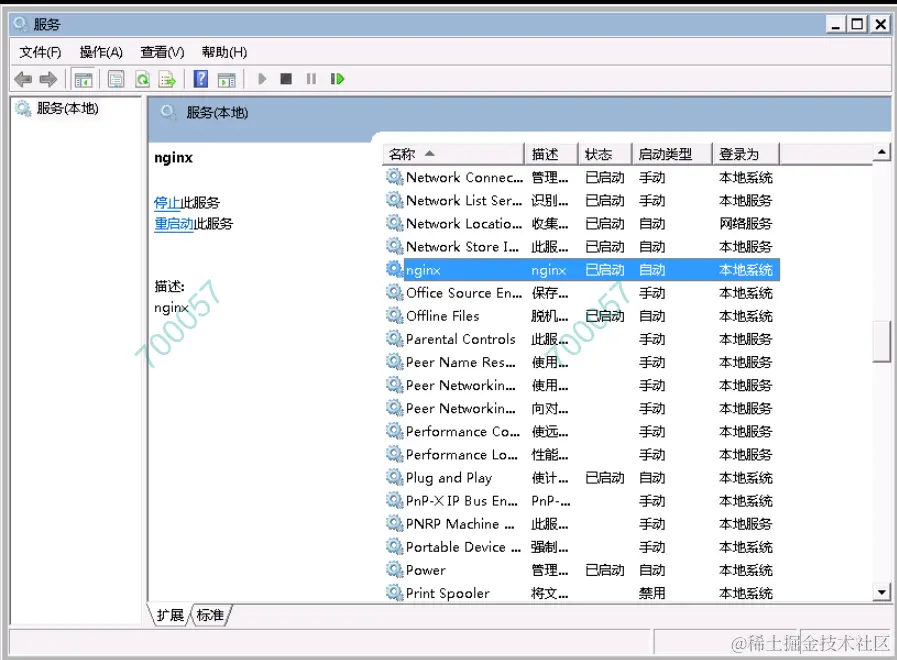Click the gear icon beside Print Spooler
This screenshot has height=660, width=897.
(394, 592)
